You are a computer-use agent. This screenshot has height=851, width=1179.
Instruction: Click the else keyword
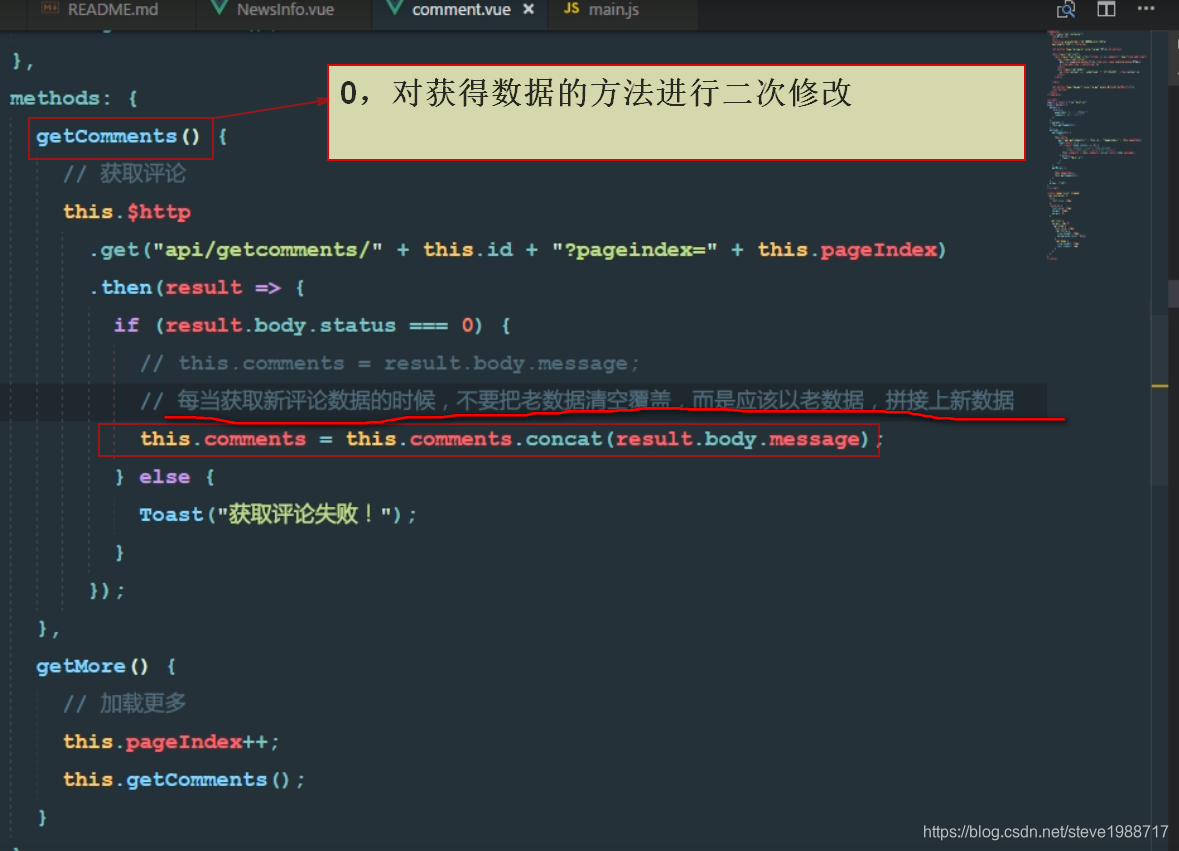pyautogui.click(x=164, y=477)
